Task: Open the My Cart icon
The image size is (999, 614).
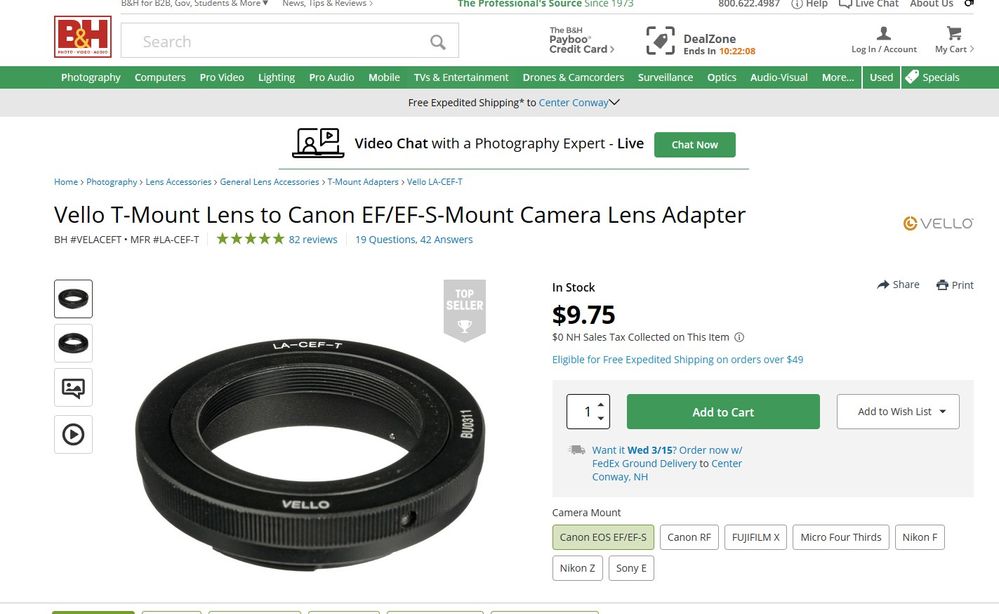Action: (x=954, y=35)
